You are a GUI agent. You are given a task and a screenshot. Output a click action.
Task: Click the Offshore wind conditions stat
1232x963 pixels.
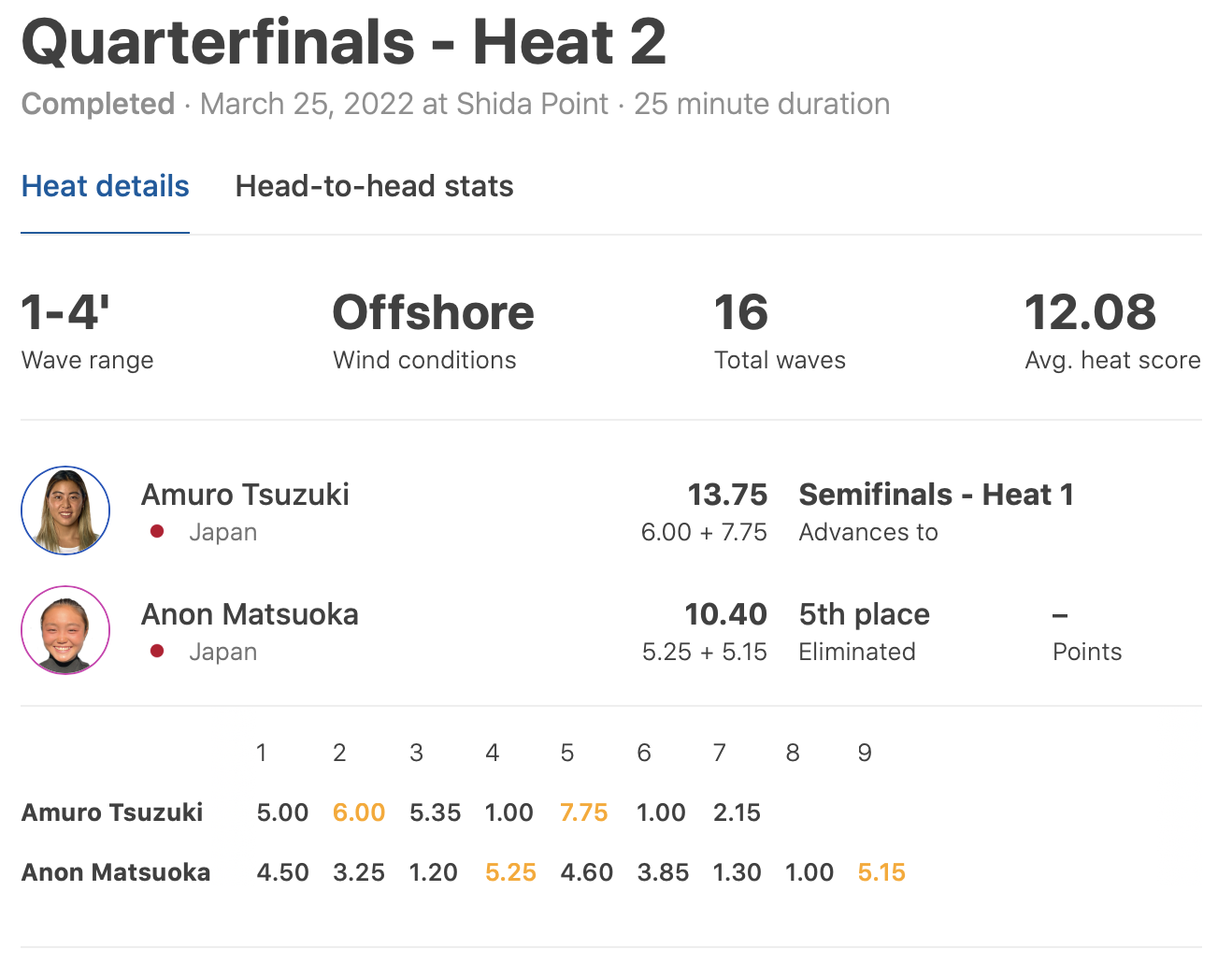pos(433,312)
